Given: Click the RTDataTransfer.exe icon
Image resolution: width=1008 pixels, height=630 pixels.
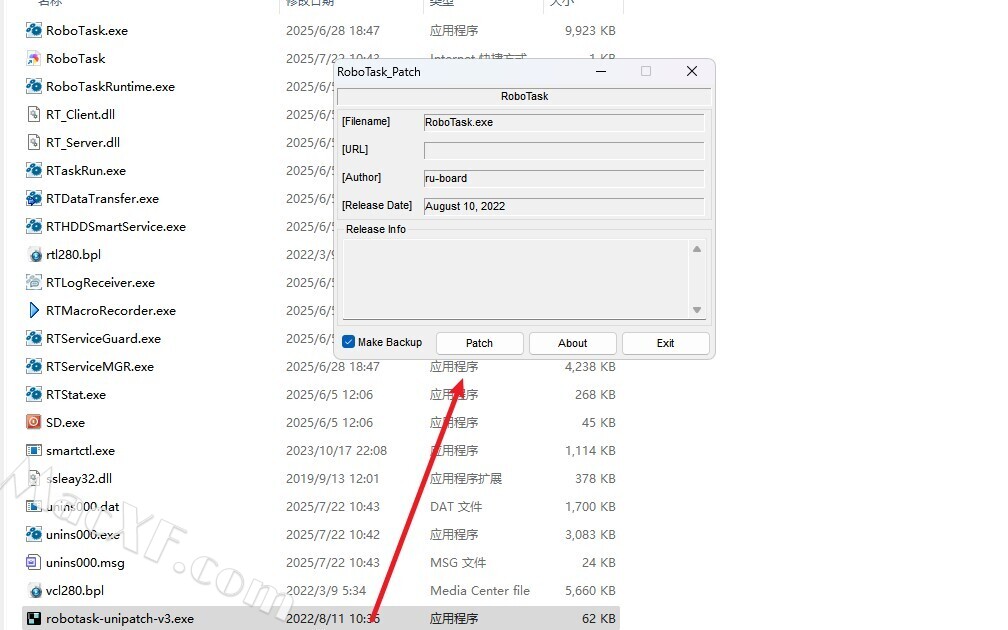Looking at the screenshot, I should (33, 199).
